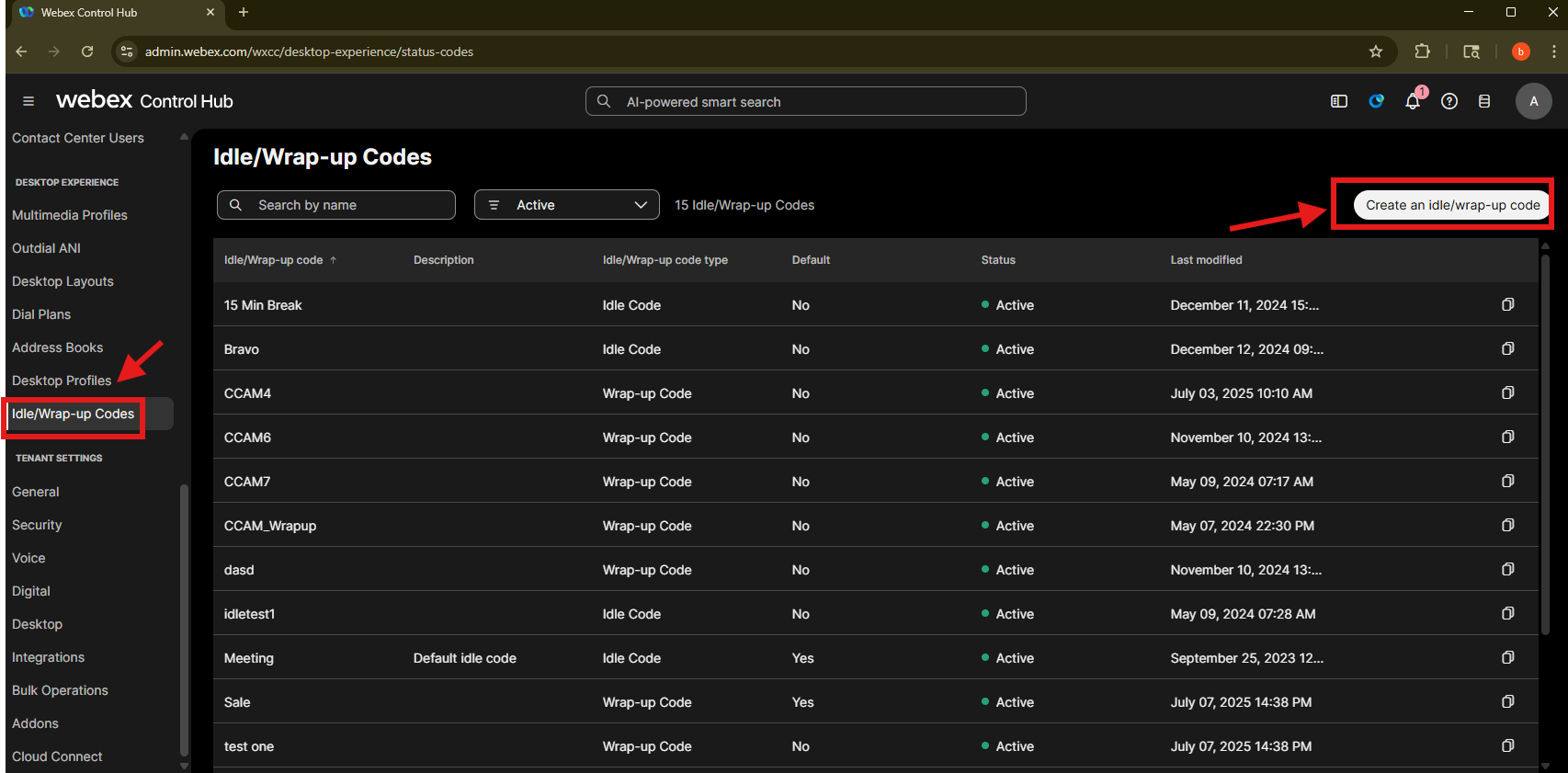Open the Active status filter dropdown
1568x773 pixels.
[567, 205]
